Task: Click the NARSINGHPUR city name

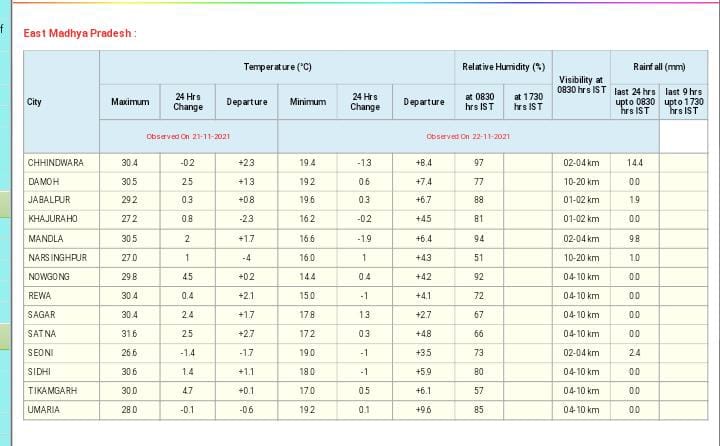Action: pyautogui.click(x=57, y=257)
